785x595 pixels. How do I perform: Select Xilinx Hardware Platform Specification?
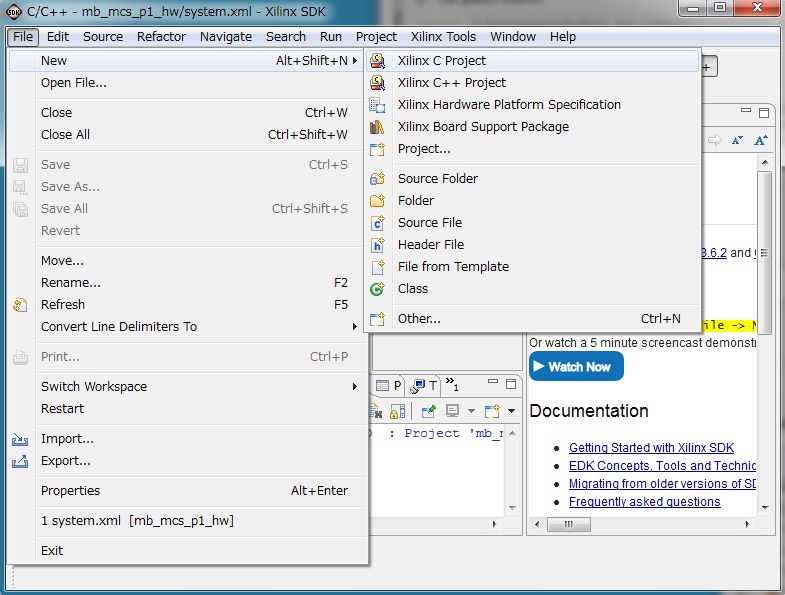pyautogui.click(x=532, y=105)
